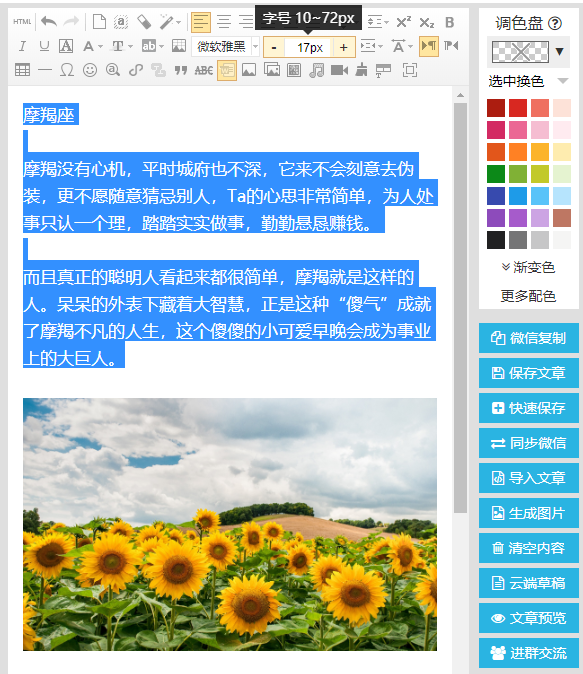Expand the 渐变色 gradient section
Viewport: 583px width, 674px height.
pos(528,267)
